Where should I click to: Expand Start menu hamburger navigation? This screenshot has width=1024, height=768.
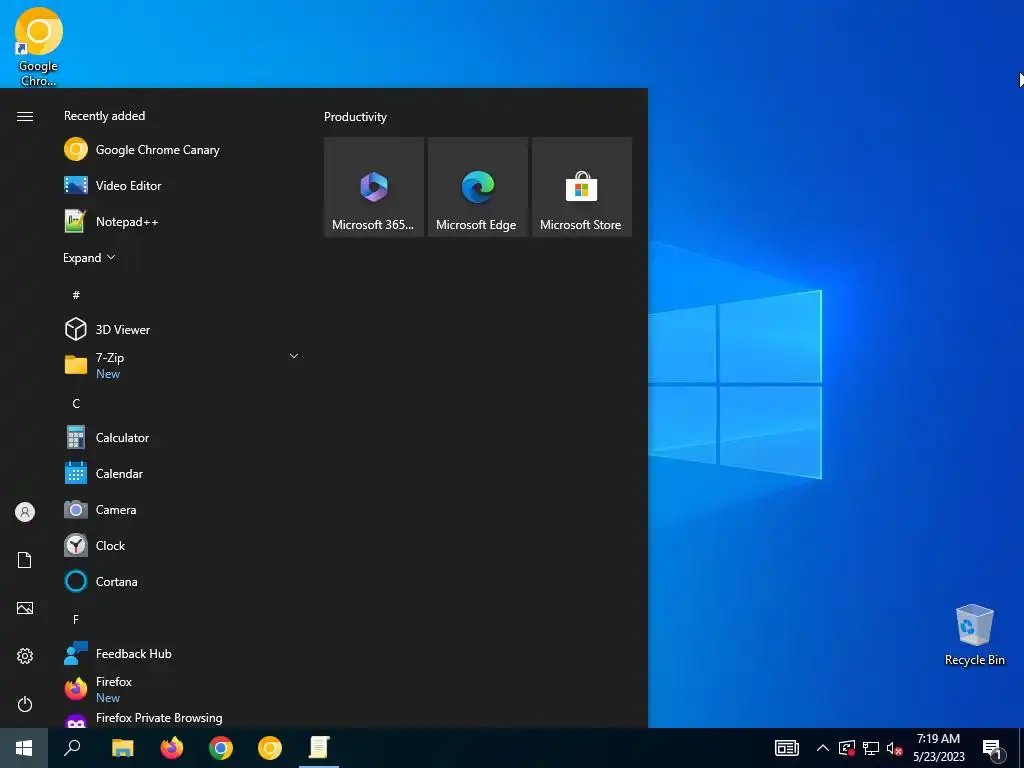click(25, 116)
